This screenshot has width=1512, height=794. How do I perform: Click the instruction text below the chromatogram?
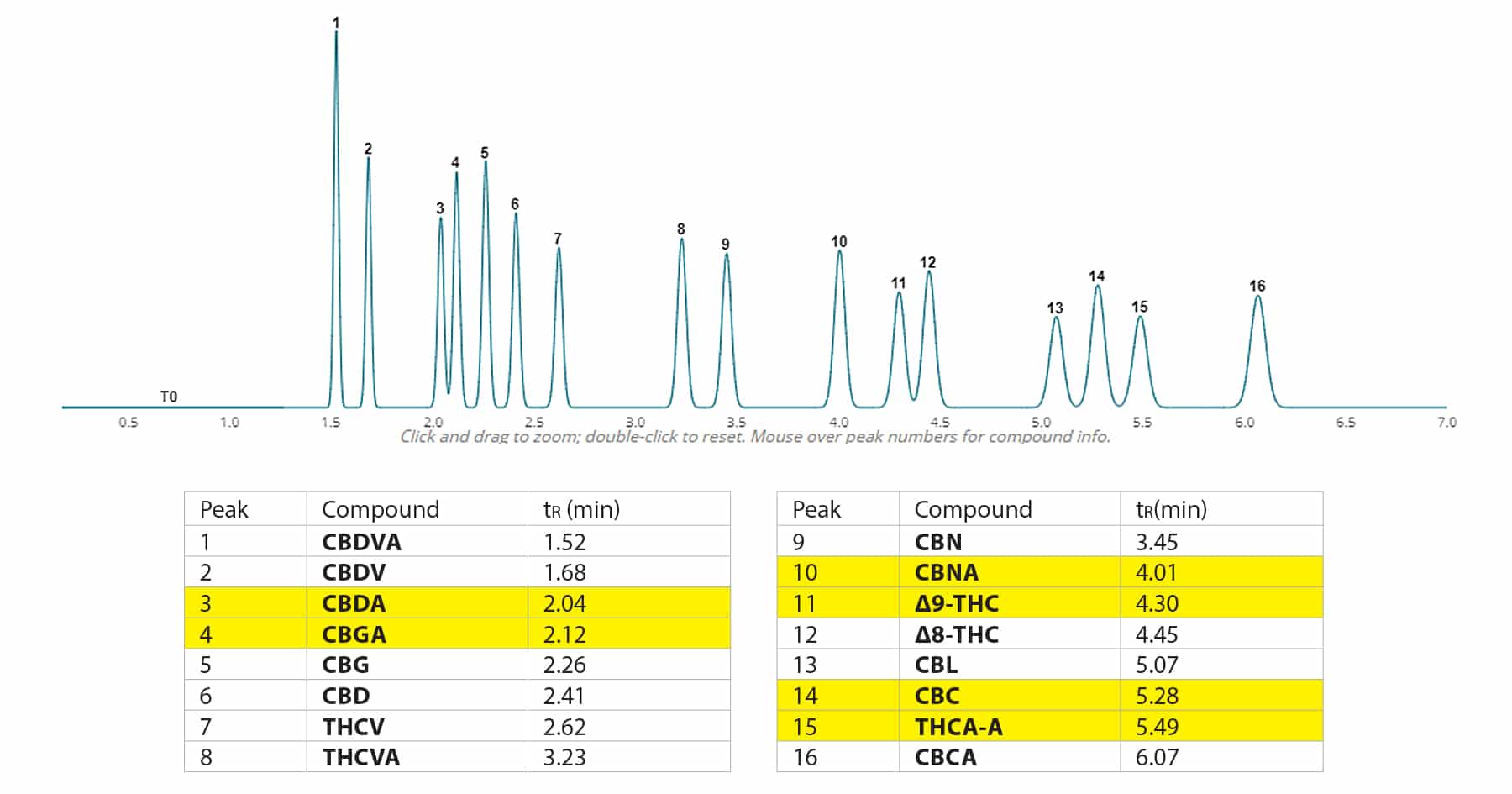pyautogui.click(x=754, y=437)
